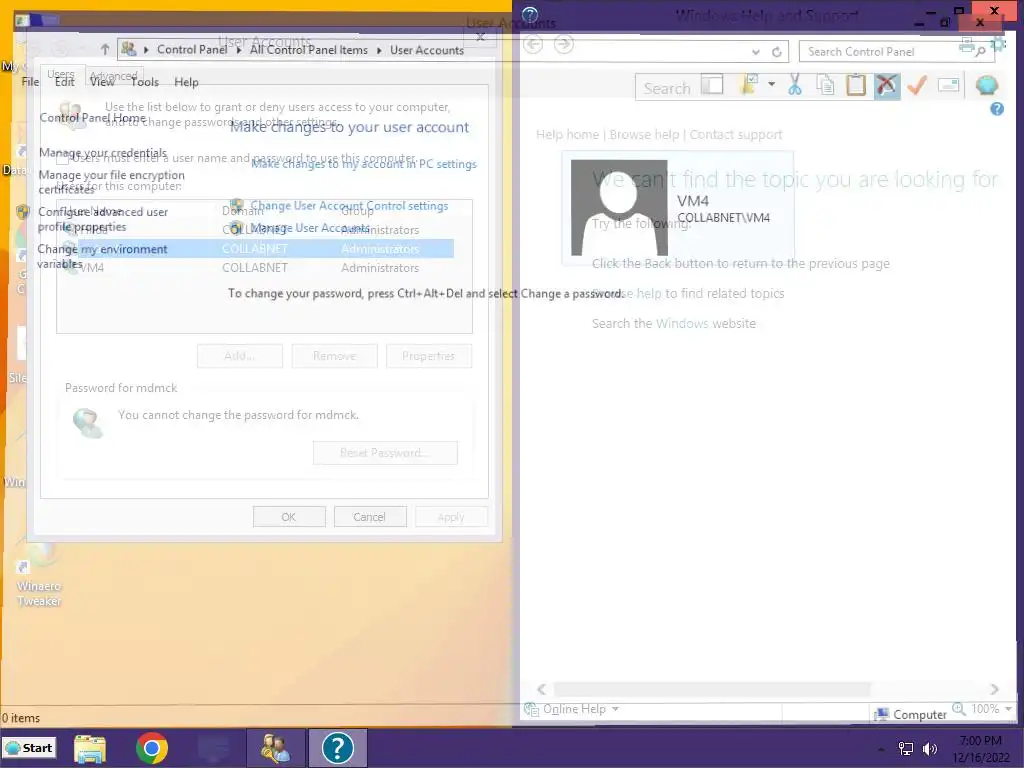The height and width of the screenshot is (768, 1024).
Task: Open the File menu
Action: (x=30, y=82)
